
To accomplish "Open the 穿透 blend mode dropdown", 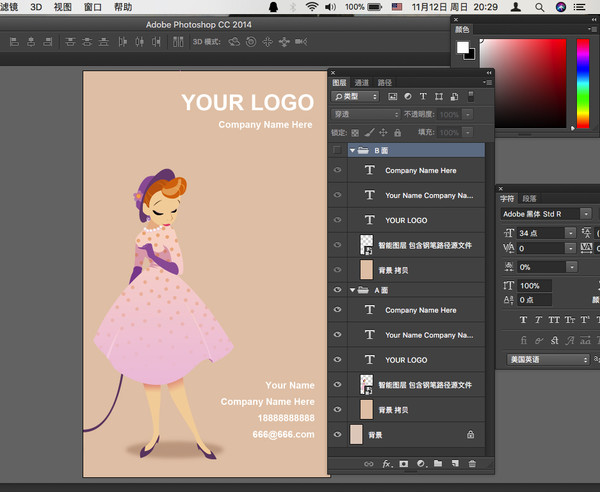I will pos(365,114).
